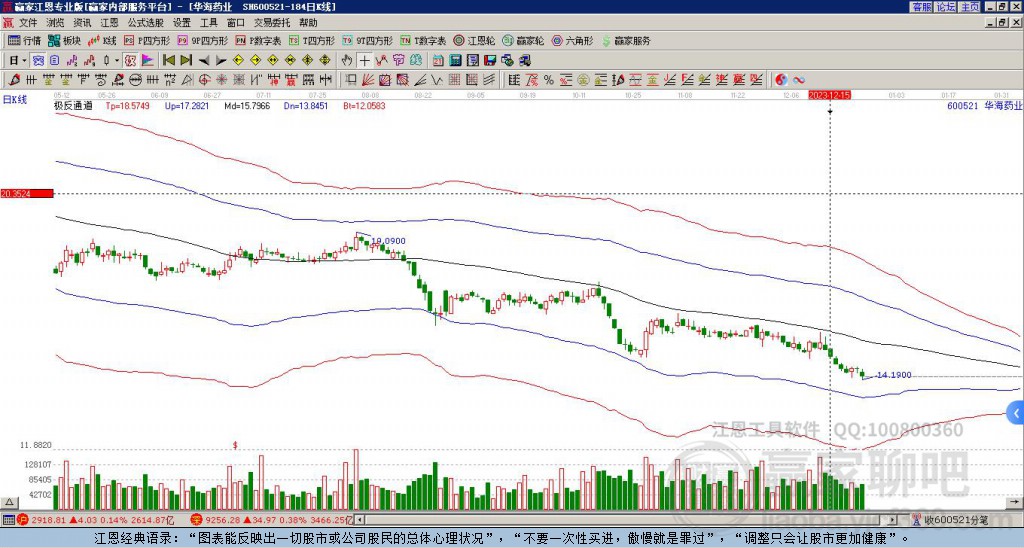Open the P数字表 tool
The width and height of the screenshot is (1024, 548).
pos(258,40)
